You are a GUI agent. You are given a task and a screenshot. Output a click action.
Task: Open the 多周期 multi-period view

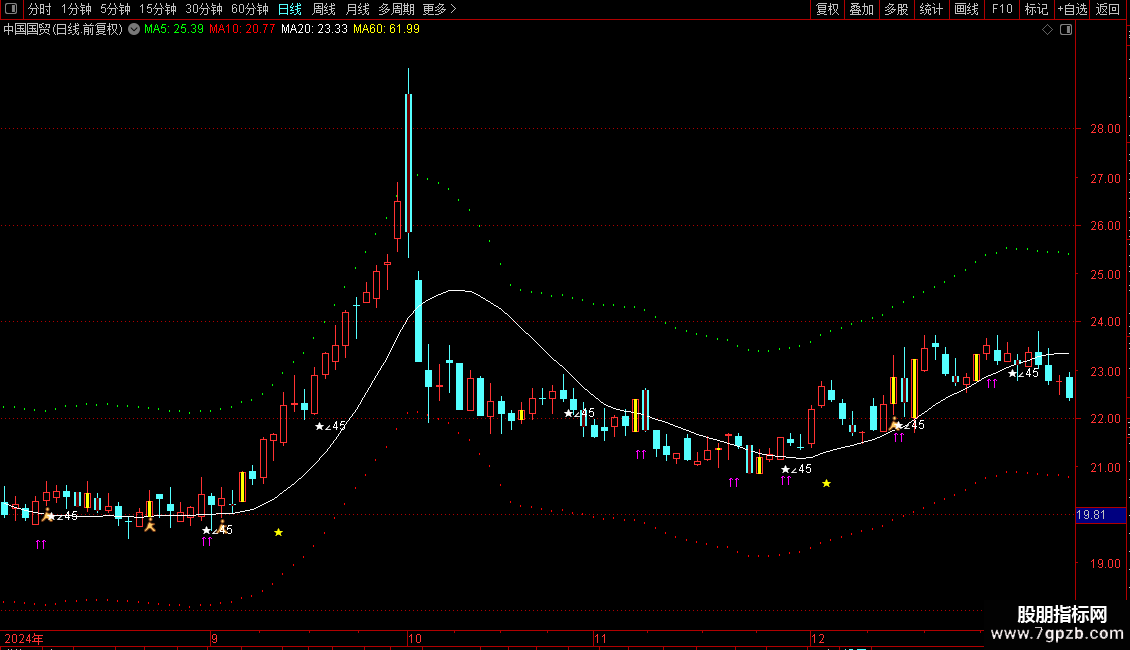tap(396, 9)
